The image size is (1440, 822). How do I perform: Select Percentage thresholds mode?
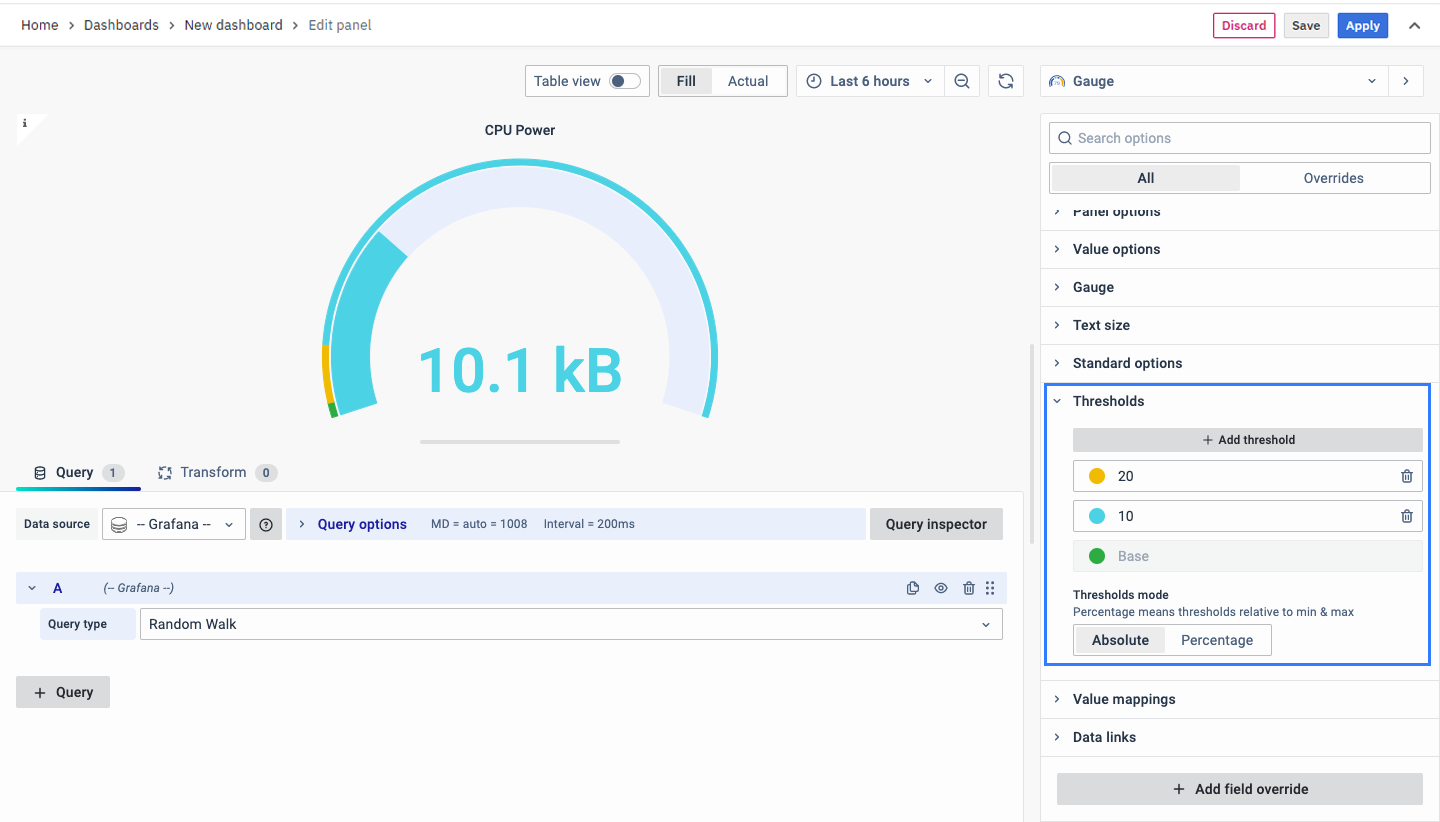click(1216, 640)
